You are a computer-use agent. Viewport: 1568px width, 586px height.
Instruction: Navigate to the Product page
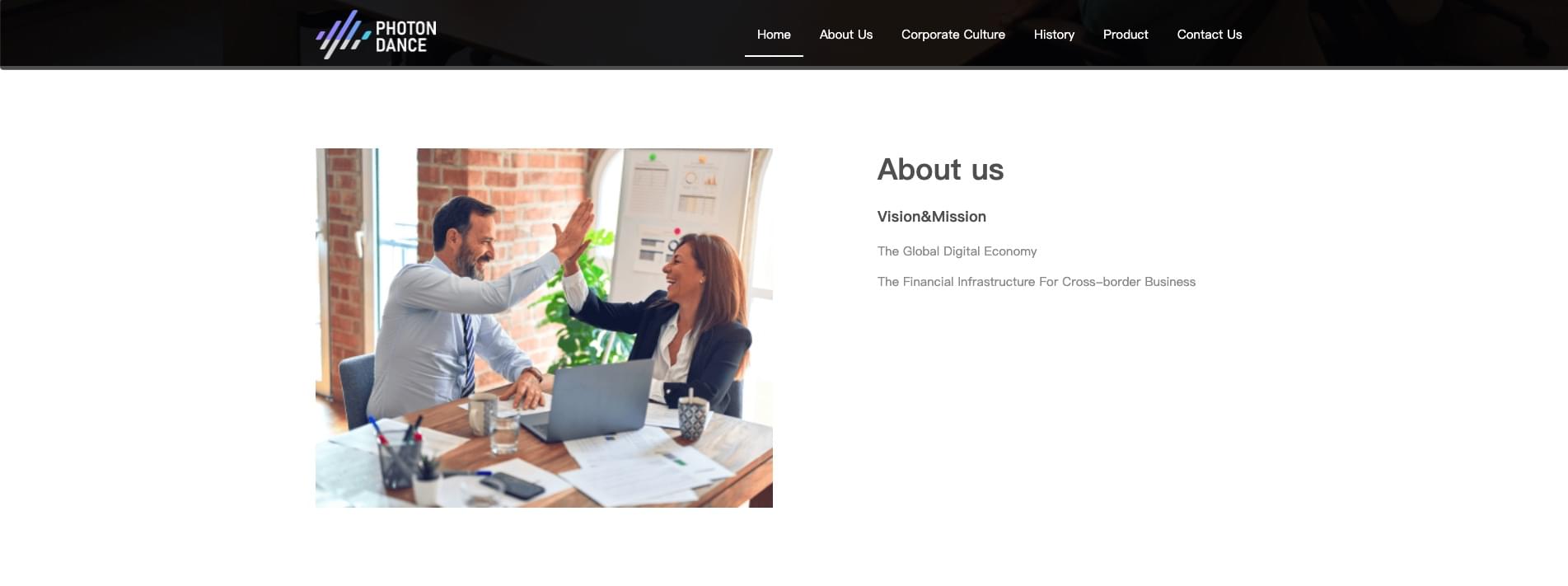click(x=1126, y=35)
